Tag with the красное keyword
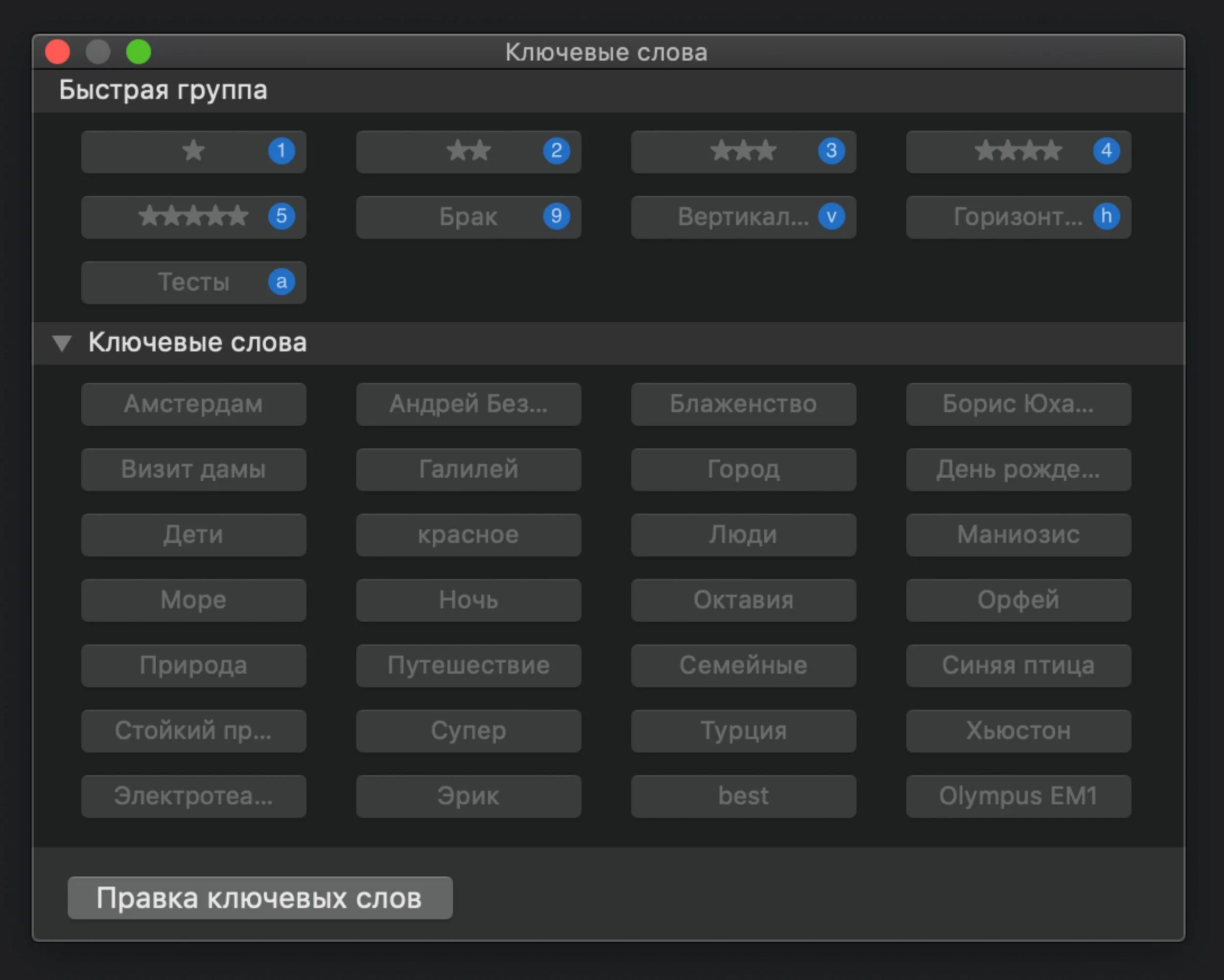1224x980 pixels. [x=469, y=535]
